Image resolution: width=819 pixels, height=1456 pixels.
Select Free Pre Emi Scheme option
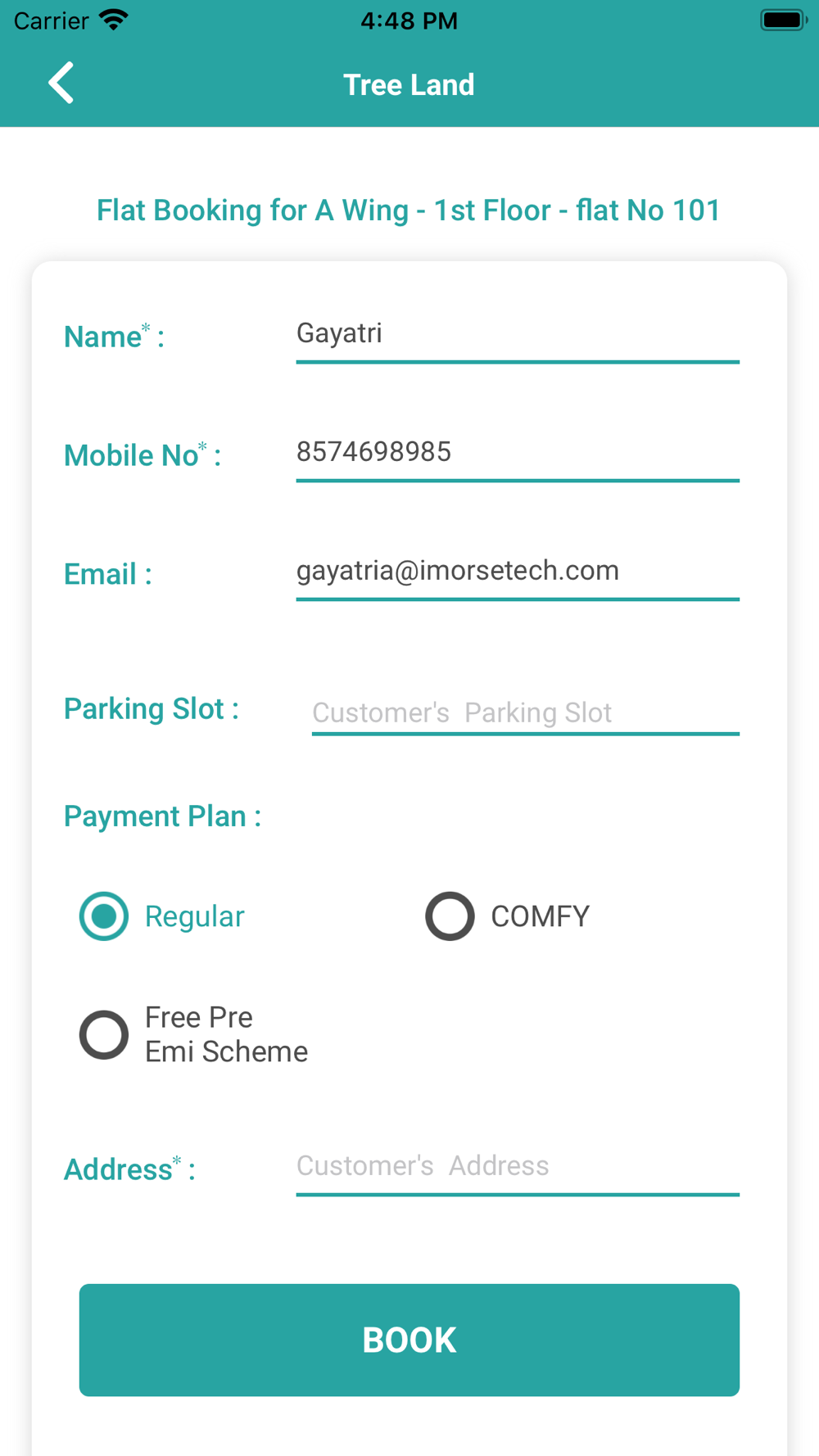point(104,1034)
